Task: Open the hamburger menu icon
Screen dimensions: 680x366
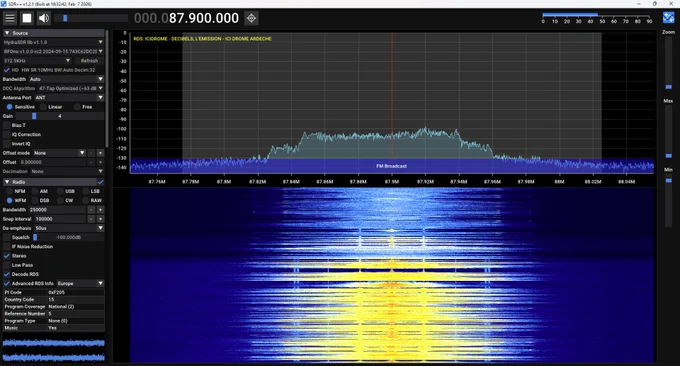Action: 10,18
